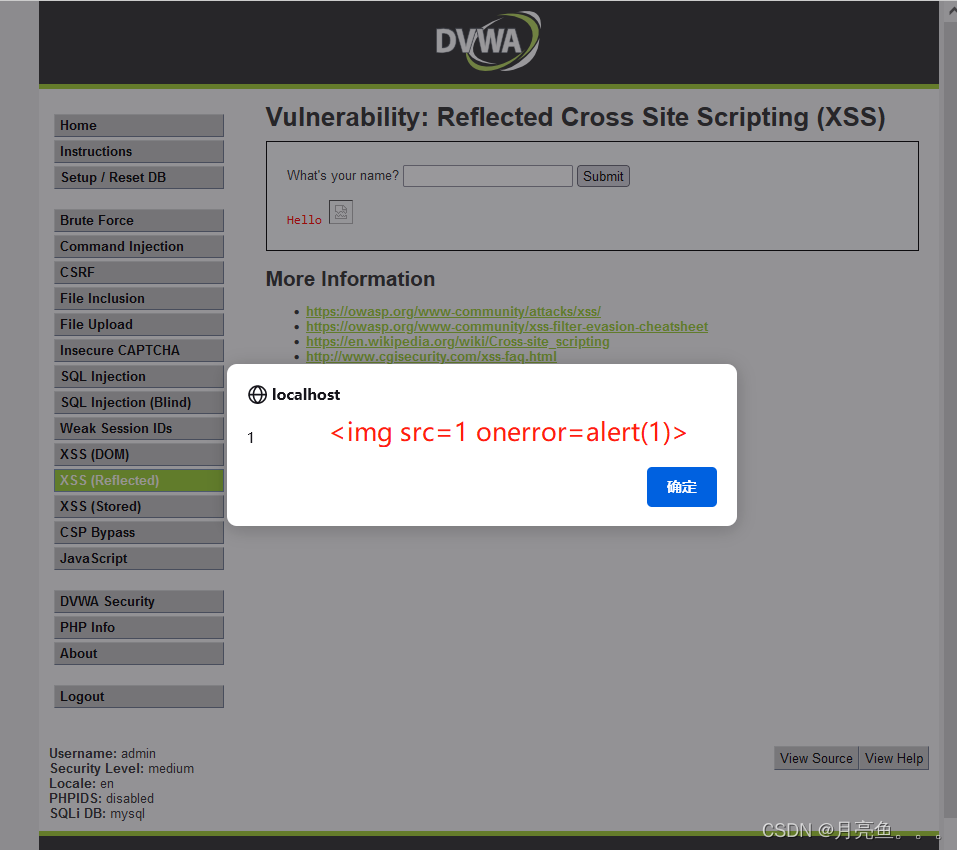Open the PHP Info page
Screen dimensions: 957x850
click(x=139, y=627)
